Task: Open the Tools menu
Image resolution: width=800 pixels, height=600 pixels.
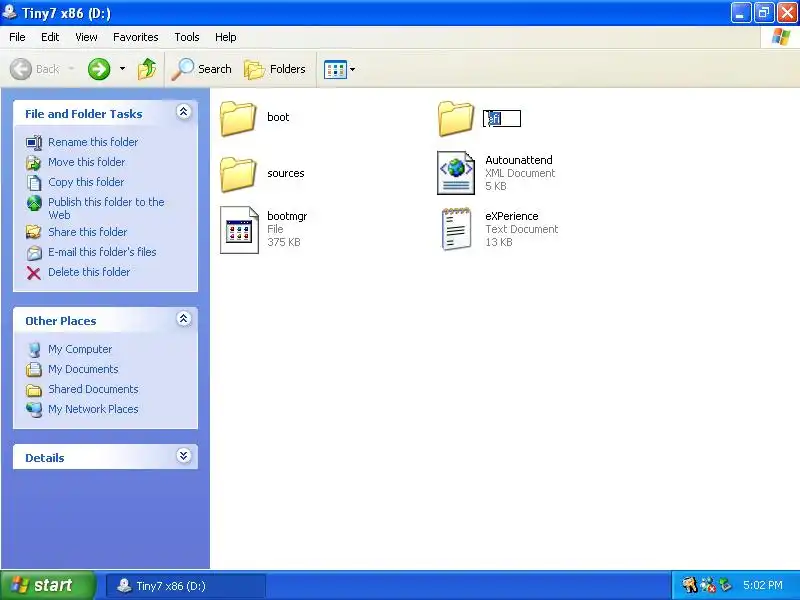Action: [x=187, y=37]
